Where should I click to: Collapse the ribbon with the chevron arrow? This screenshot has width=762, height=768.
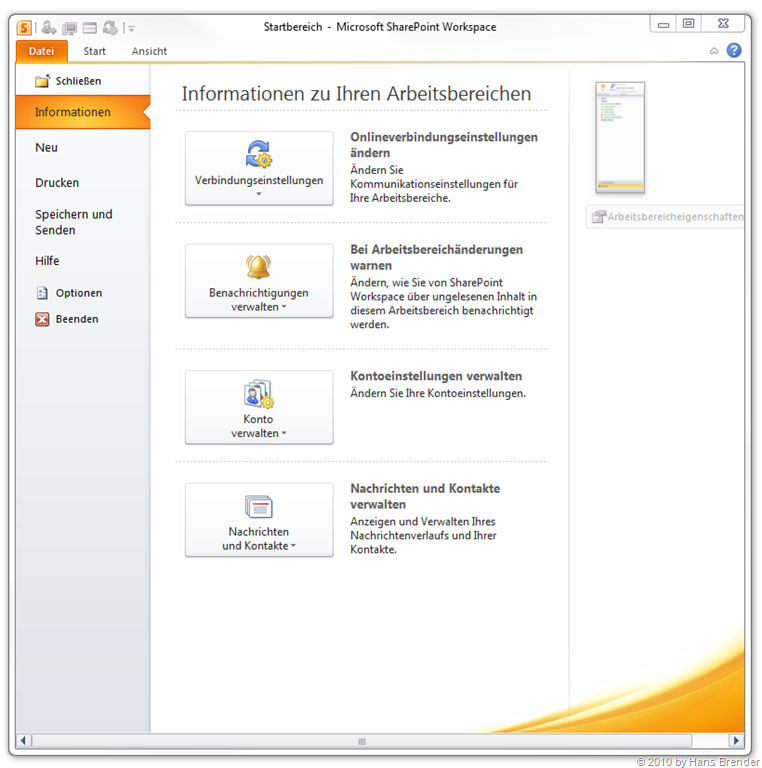coord(714,51)
